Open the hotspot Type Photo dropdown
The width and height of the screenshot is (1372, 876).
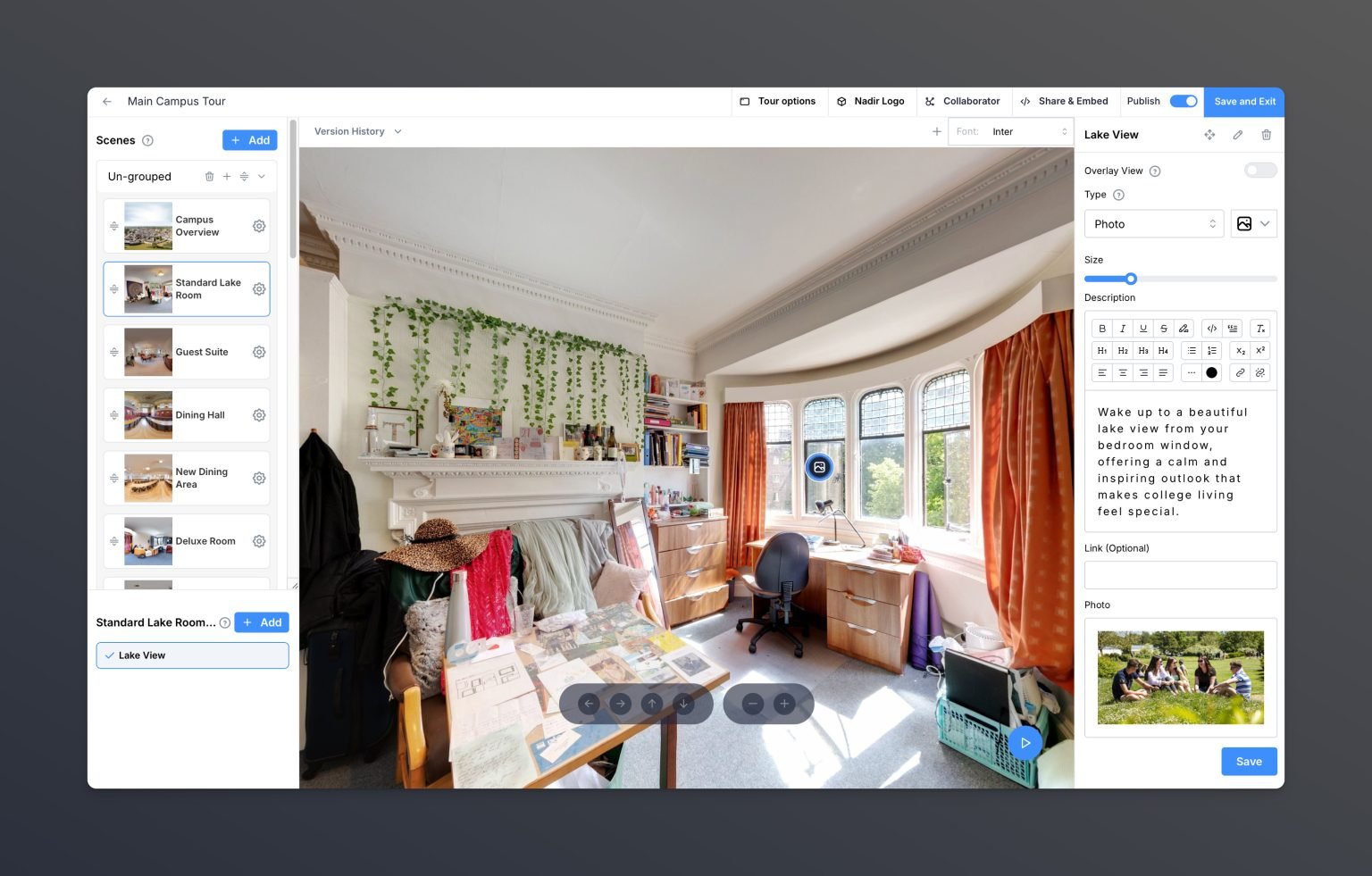point(1153,224)
